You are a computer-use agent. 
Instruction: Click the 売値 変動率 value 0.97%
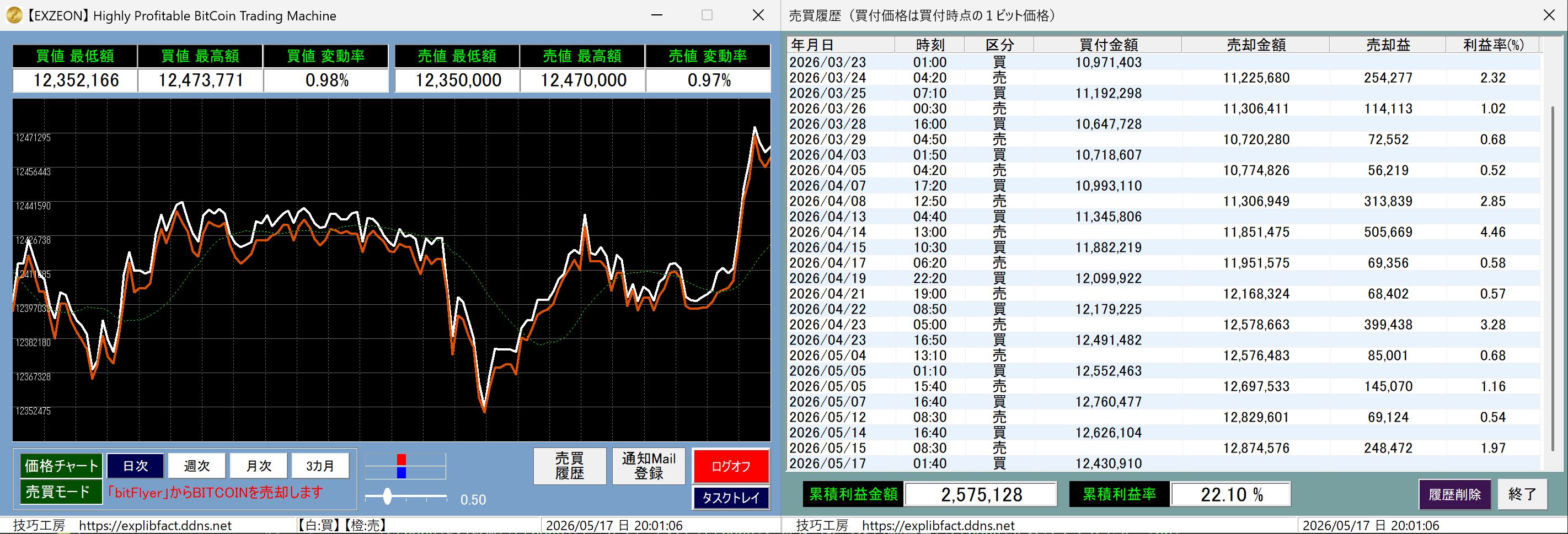click(709, 80)
